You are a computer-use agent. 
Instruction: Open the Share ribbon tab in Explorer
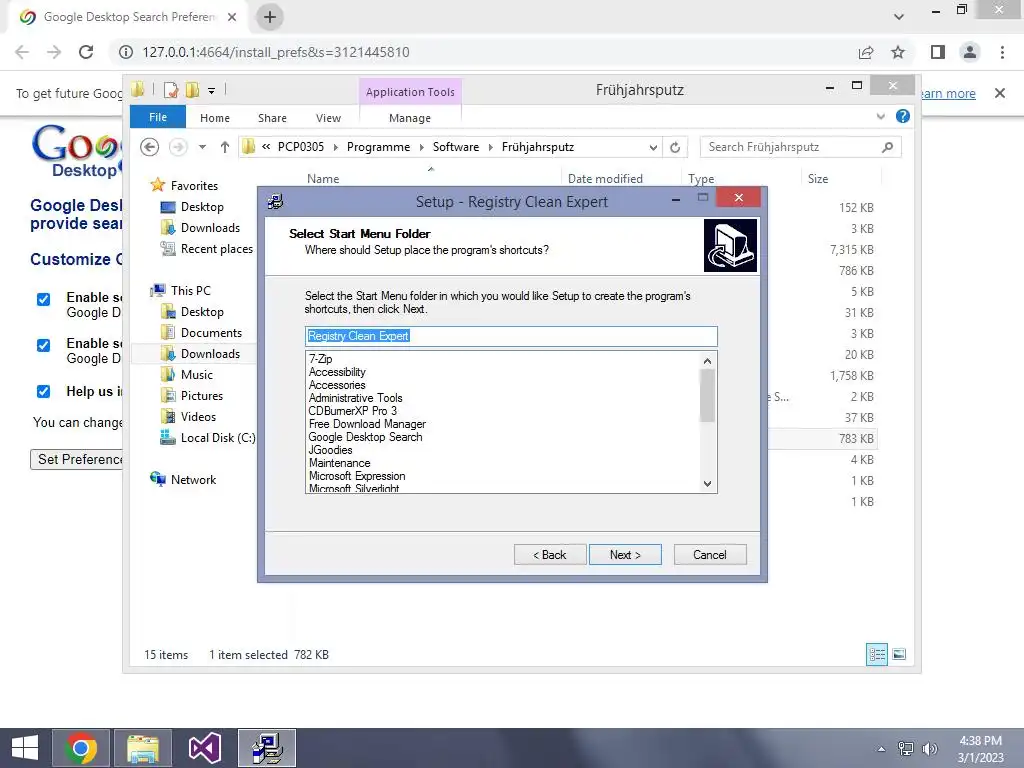point(272,118)
